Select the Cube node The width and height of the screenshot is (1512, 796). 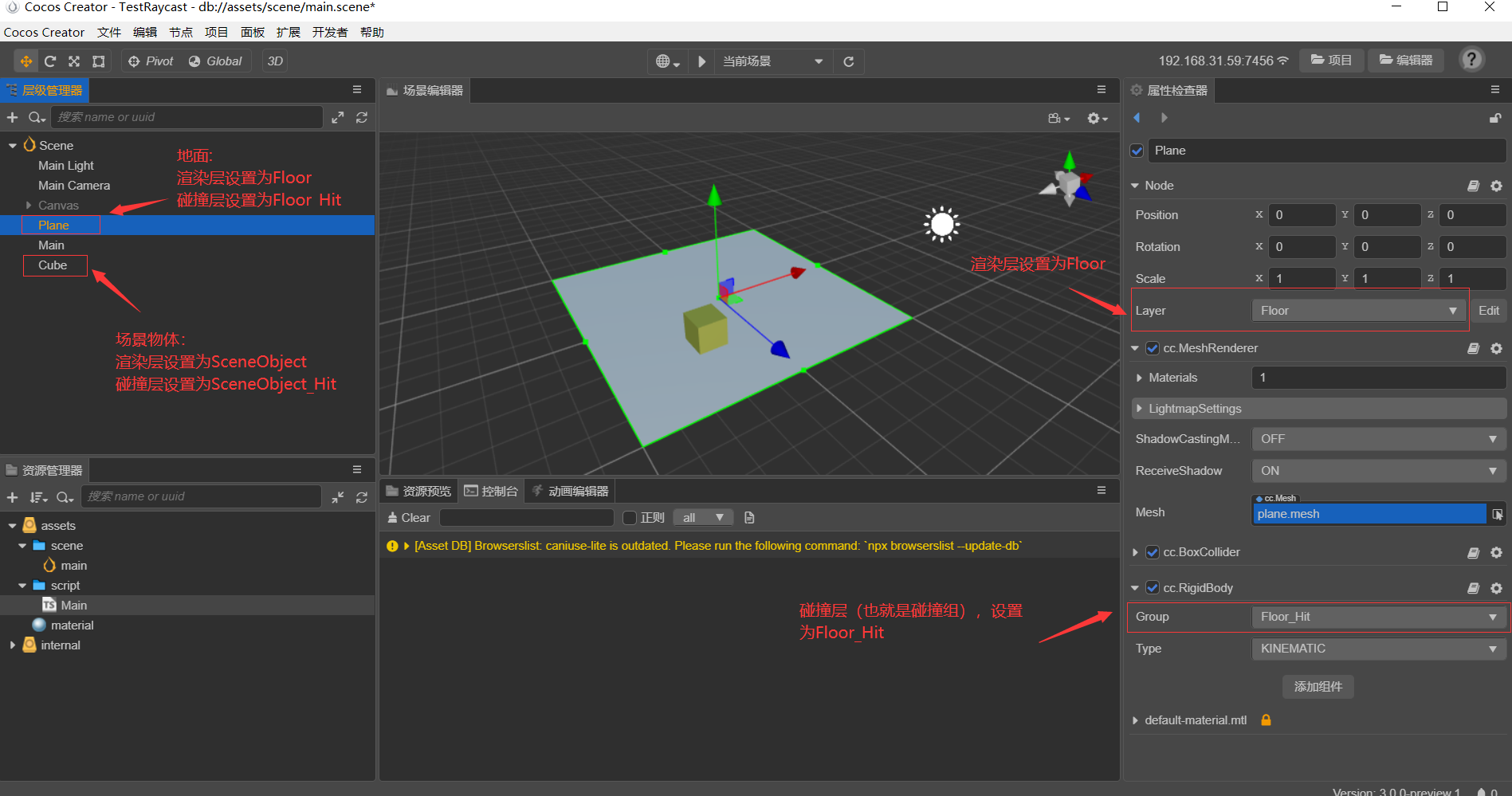point(53,265)
